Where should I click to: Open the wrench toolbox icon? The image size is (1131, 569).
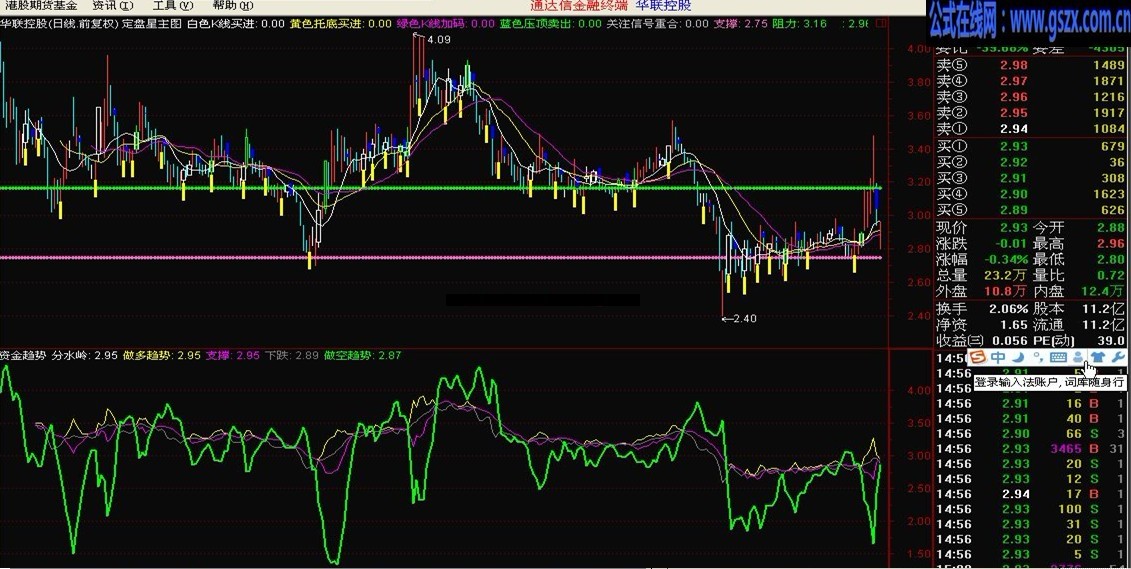tap(1118, 357)
